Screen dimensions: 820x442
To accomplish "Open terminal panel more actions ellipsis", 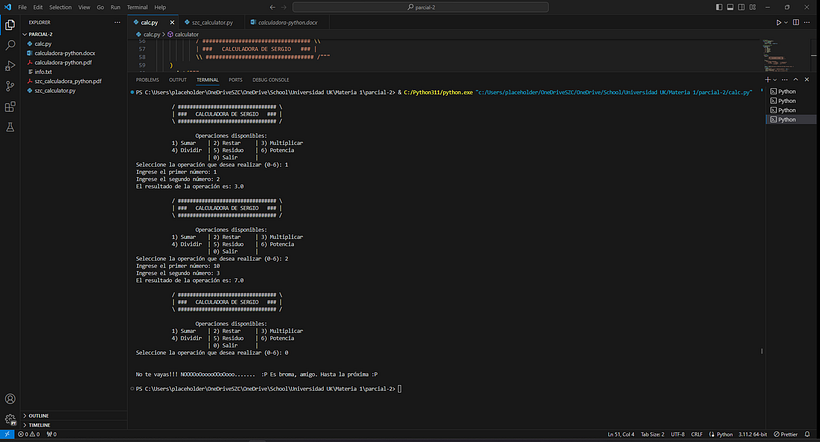I will pyautogui.click(x=784, y=80).
